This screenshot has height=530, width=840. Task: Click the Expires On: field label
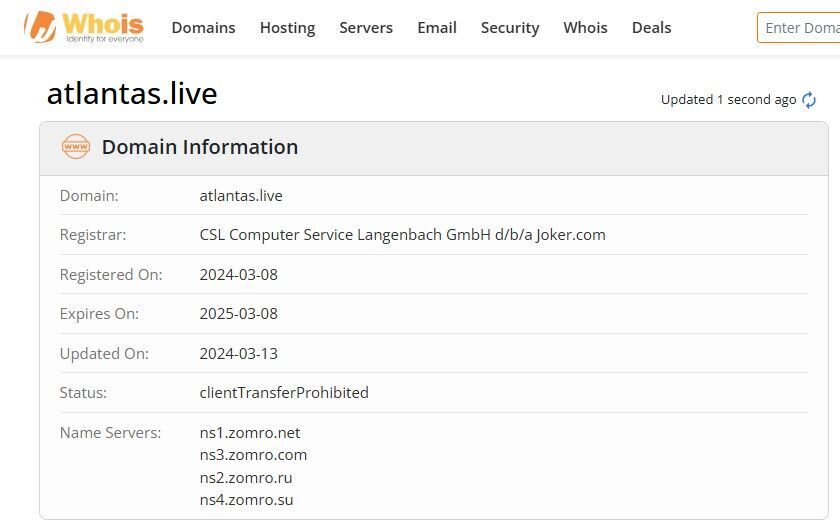[99, 313]
